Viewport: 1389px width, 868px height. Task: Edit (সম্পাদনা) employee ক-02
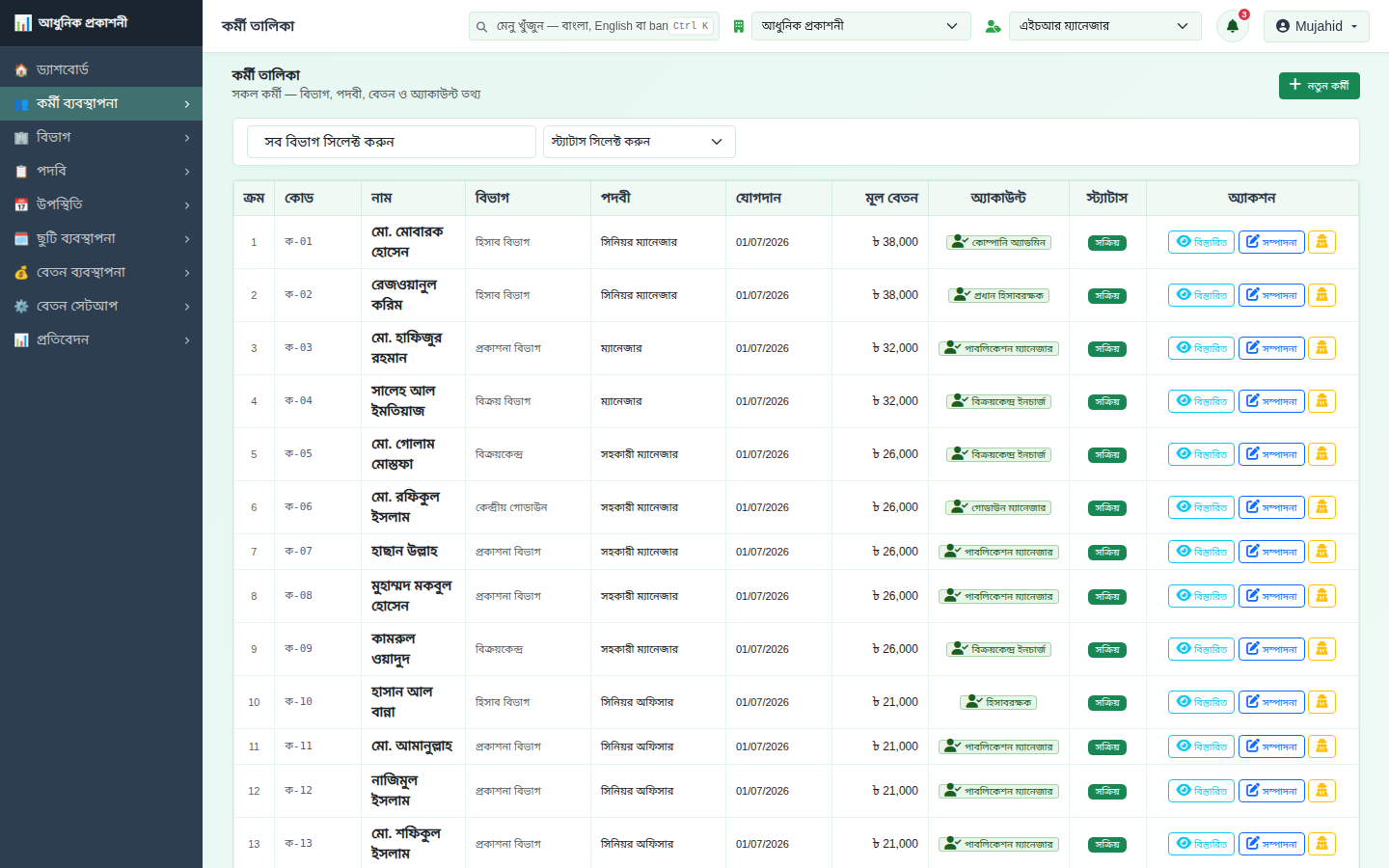(x=1271, y=295)
